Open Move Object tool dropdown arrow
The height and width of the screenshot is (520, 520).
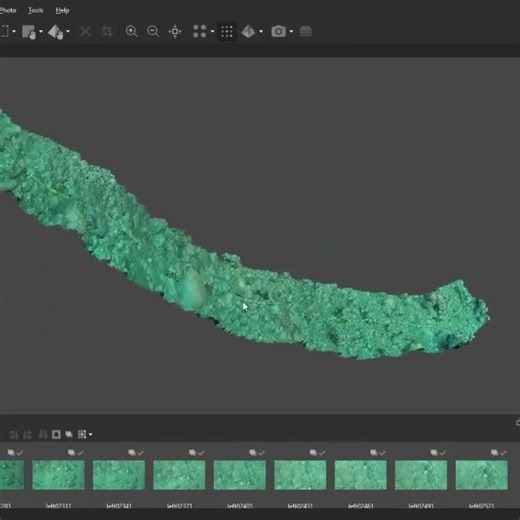68,32
